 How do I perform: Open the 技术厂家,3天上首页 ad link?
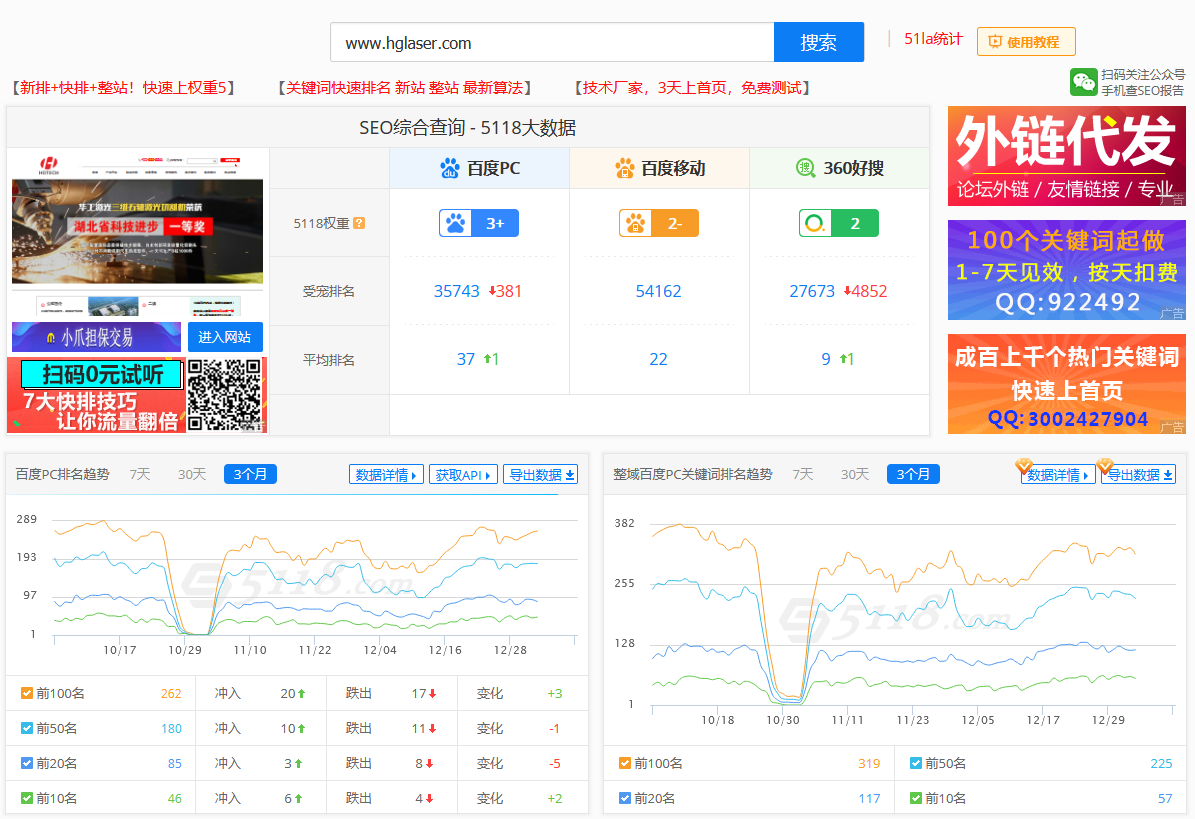pyautogui.click(x=692, y=88)
